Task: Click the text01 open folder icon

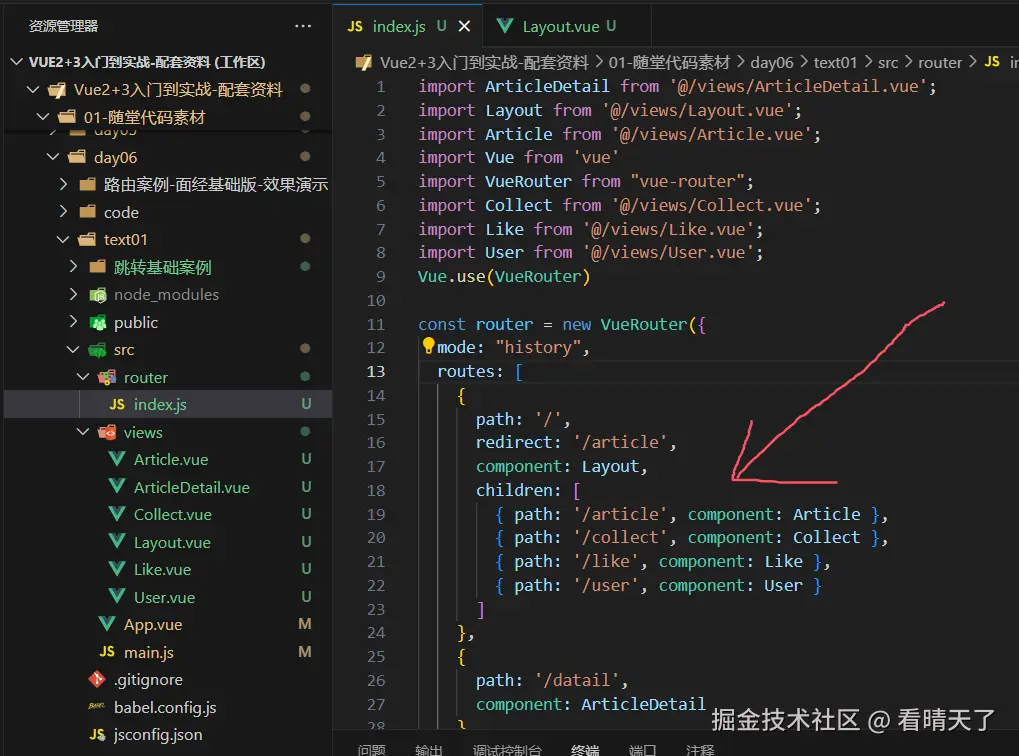Action: 87,239
